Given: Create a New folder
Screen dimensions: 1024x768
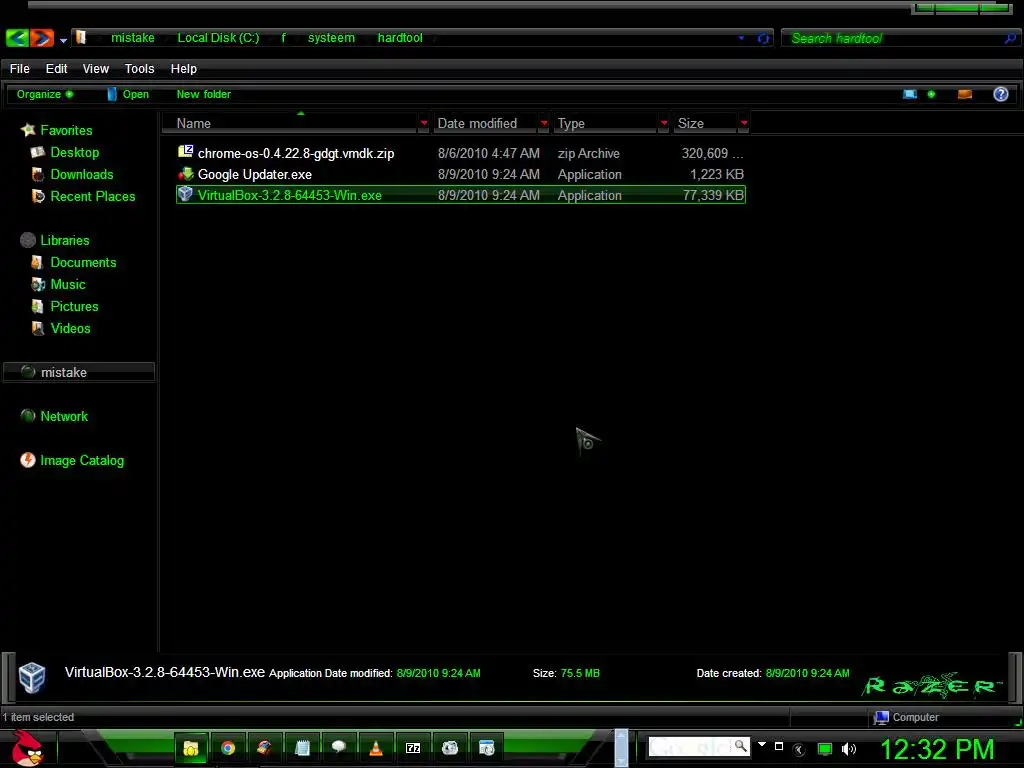Looking at the screenshot, I should tap(203, 94).
